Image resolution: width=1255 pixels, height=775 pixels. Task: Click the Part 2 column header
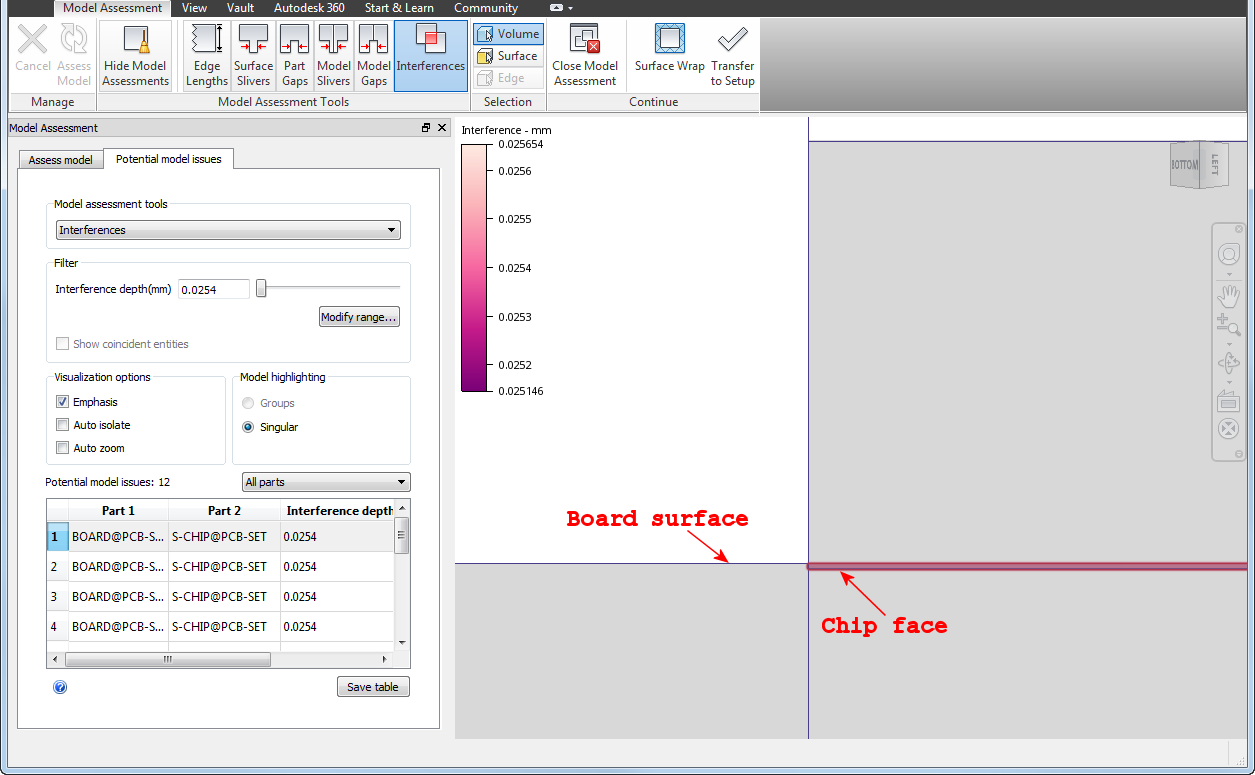224,511
